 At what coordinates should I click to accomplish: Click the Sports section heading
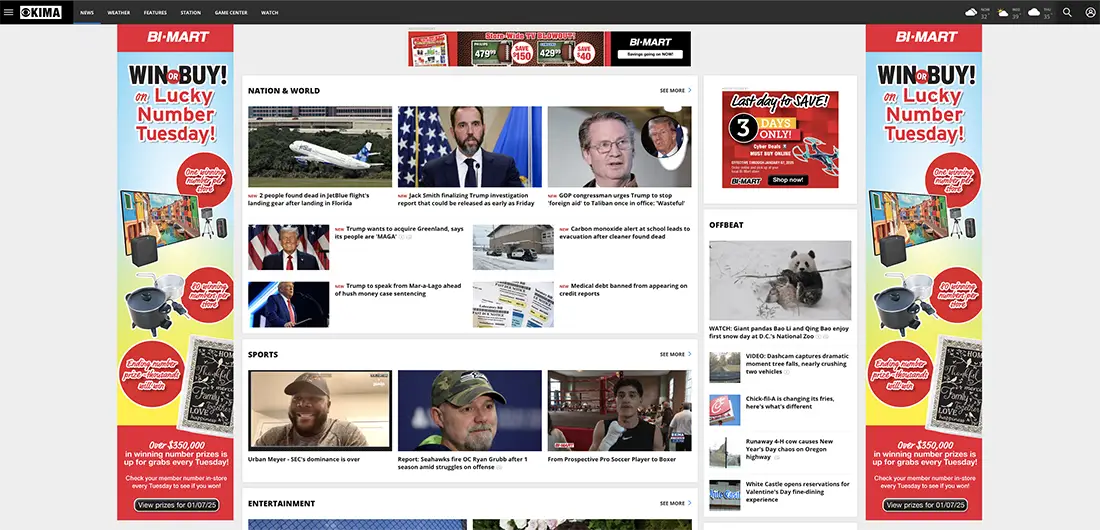[x=263, y=355]
